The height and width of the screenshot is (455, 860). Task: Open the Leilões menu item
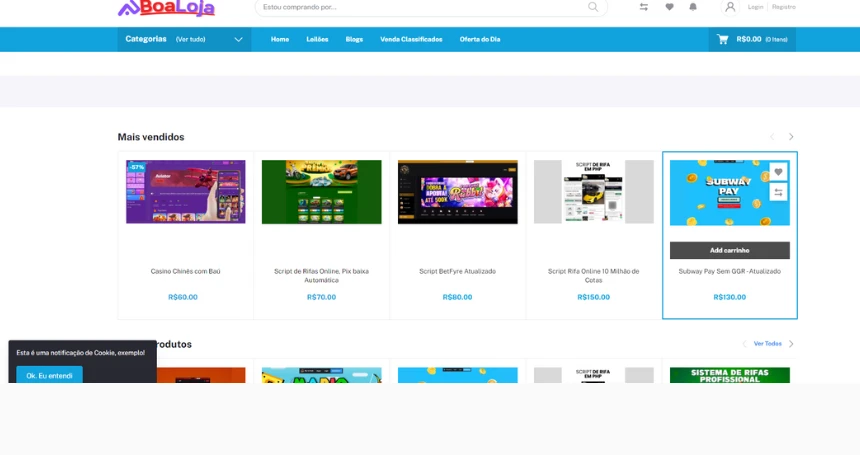[x=317, y=39]
